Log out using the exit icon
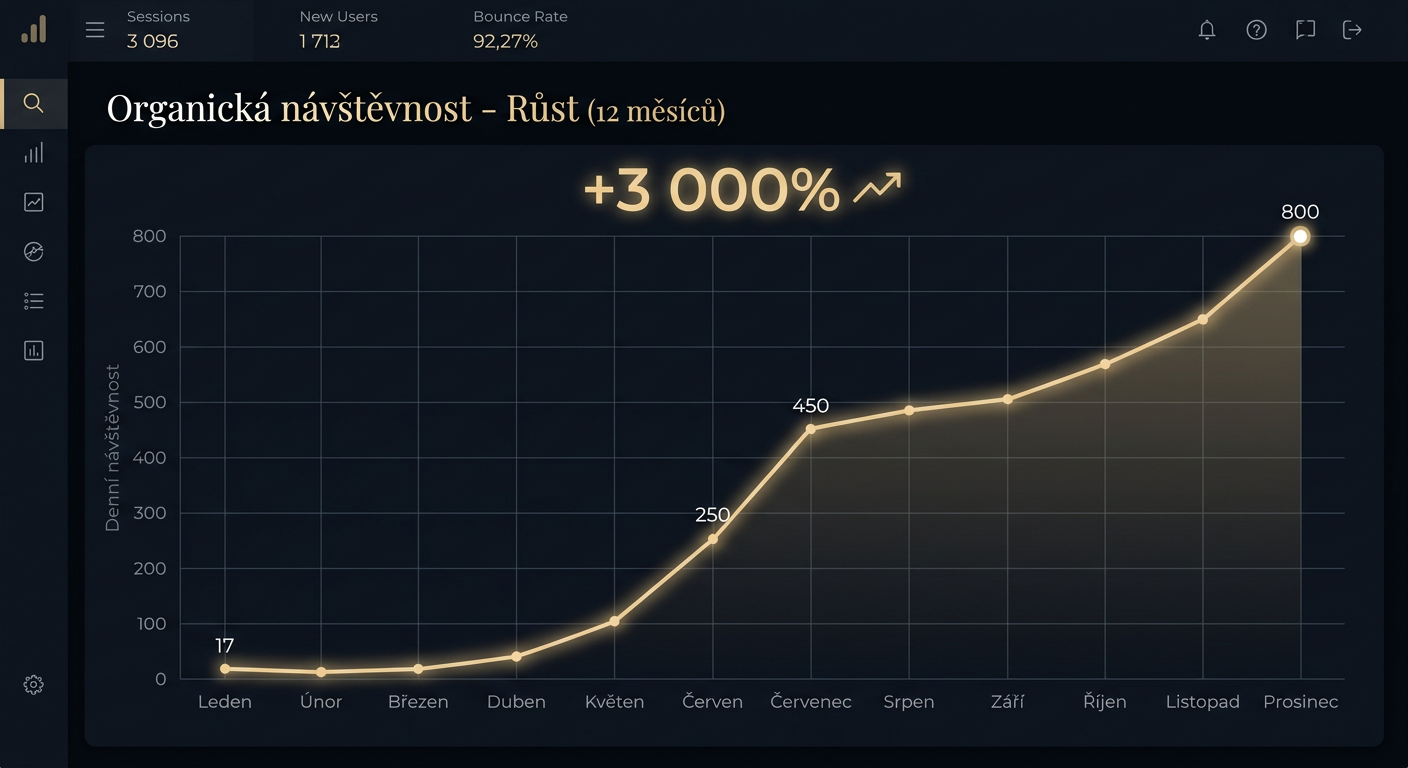The width and height of the screenshot is (1408, 768). 1352,30
